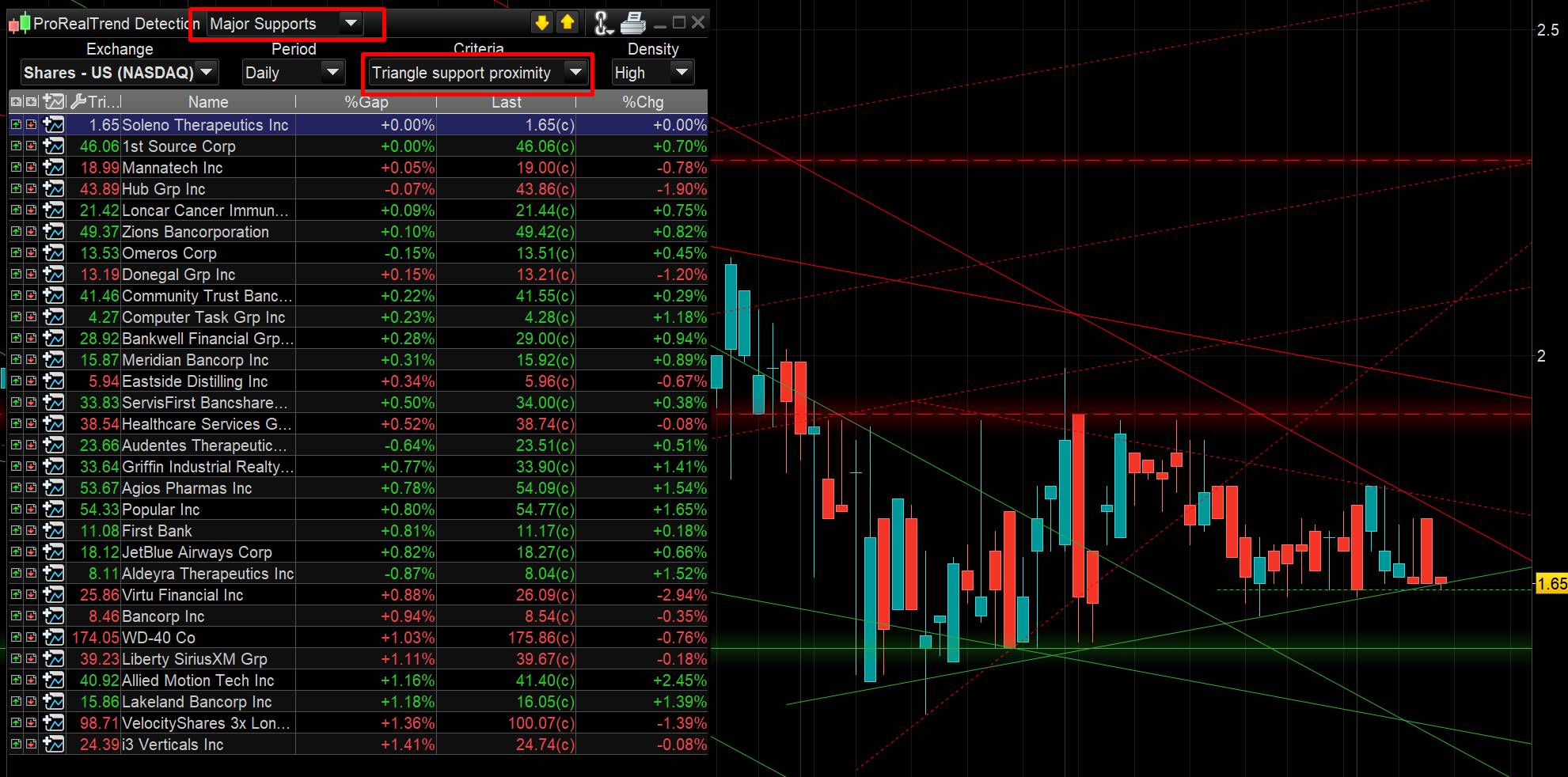
Task: Click the green buy arrow for Computer Task Grp Inc
Action: 16,317
